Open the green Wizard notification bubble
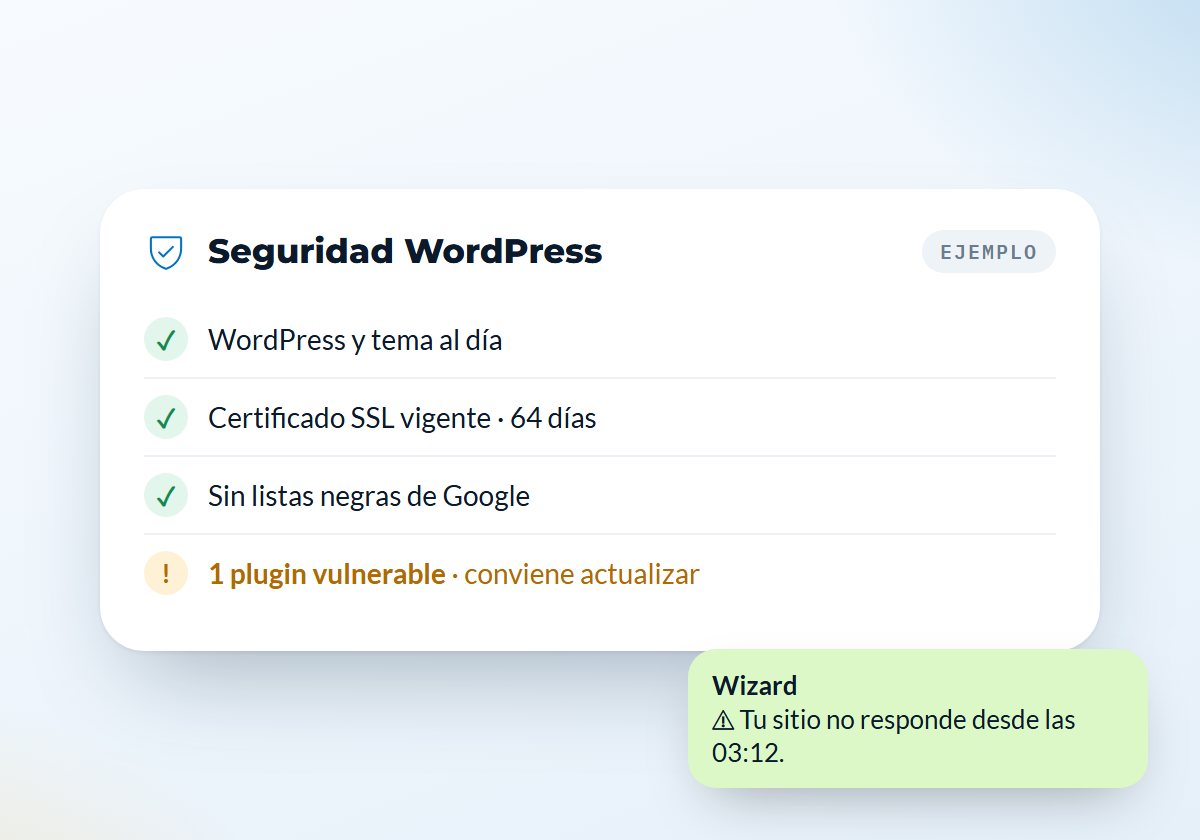The height and width of the screenshot is (840, 1200). pyautogui.click(x=918, y=718)
